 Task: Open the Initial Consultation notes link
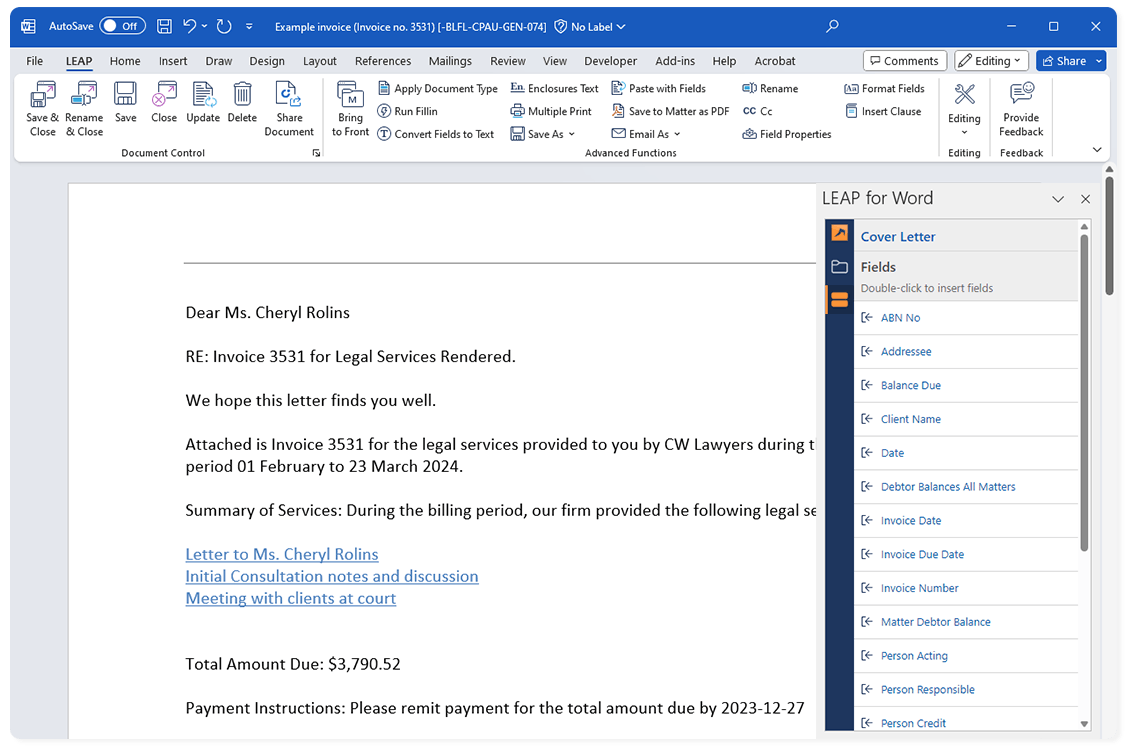click(332, 576)
